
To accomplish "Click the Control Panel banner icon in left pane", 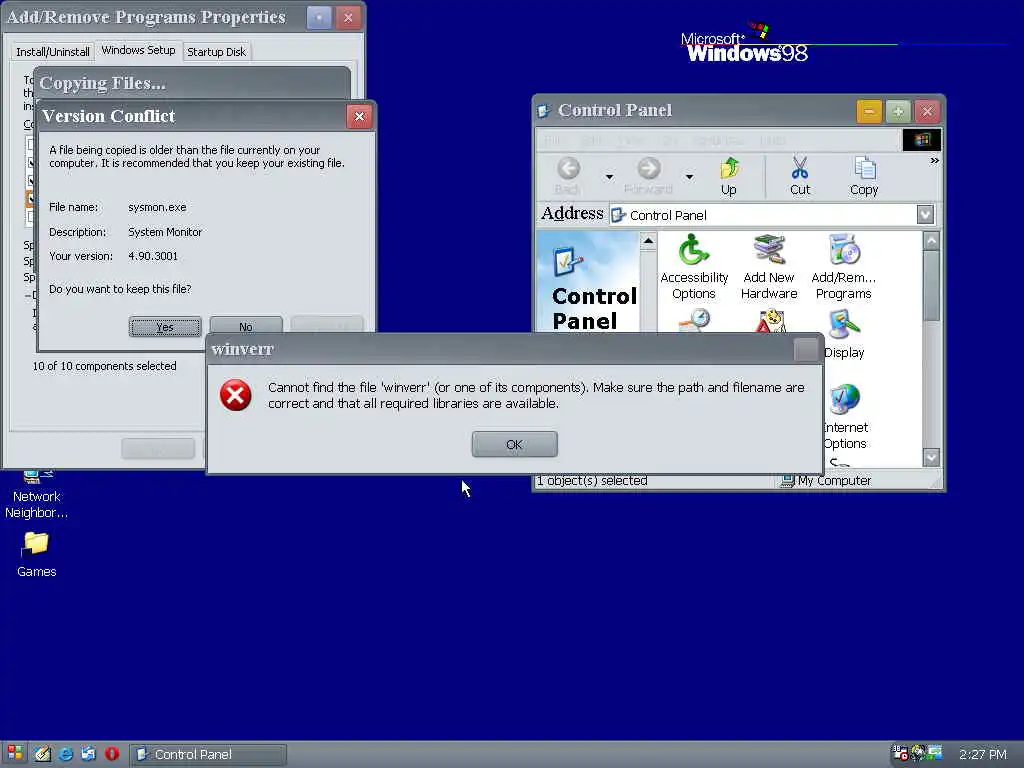I will (x=568, y=261).
